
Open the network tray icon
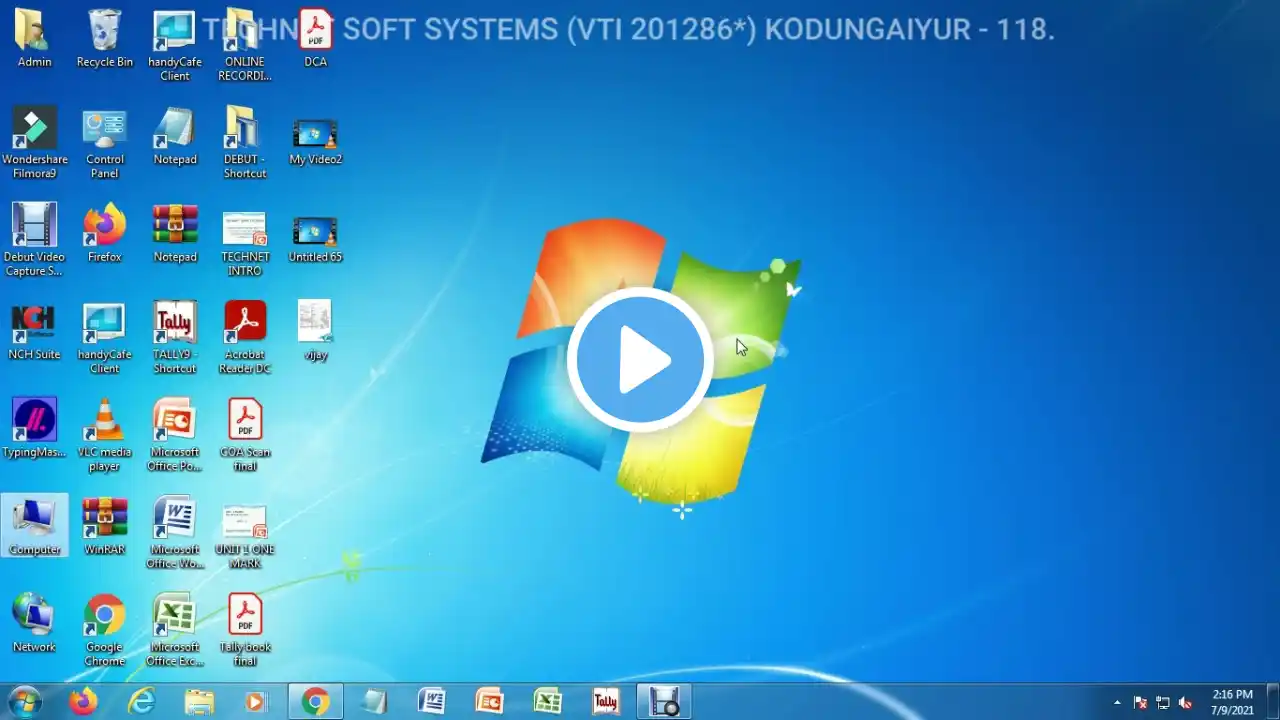point(1163,702)
